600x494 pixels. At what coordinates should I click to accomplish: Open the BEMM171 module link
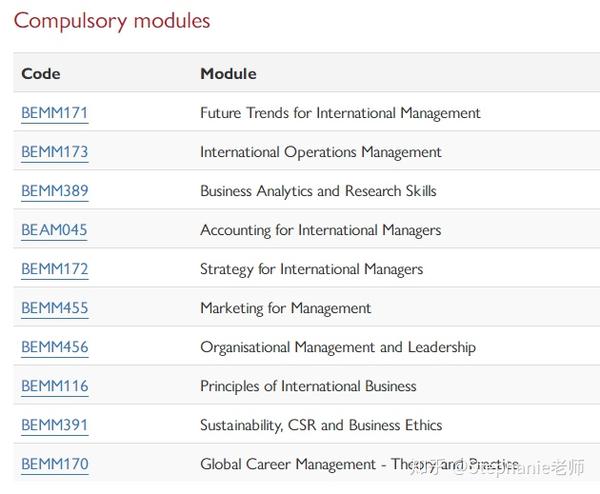[x=55, y=113]
